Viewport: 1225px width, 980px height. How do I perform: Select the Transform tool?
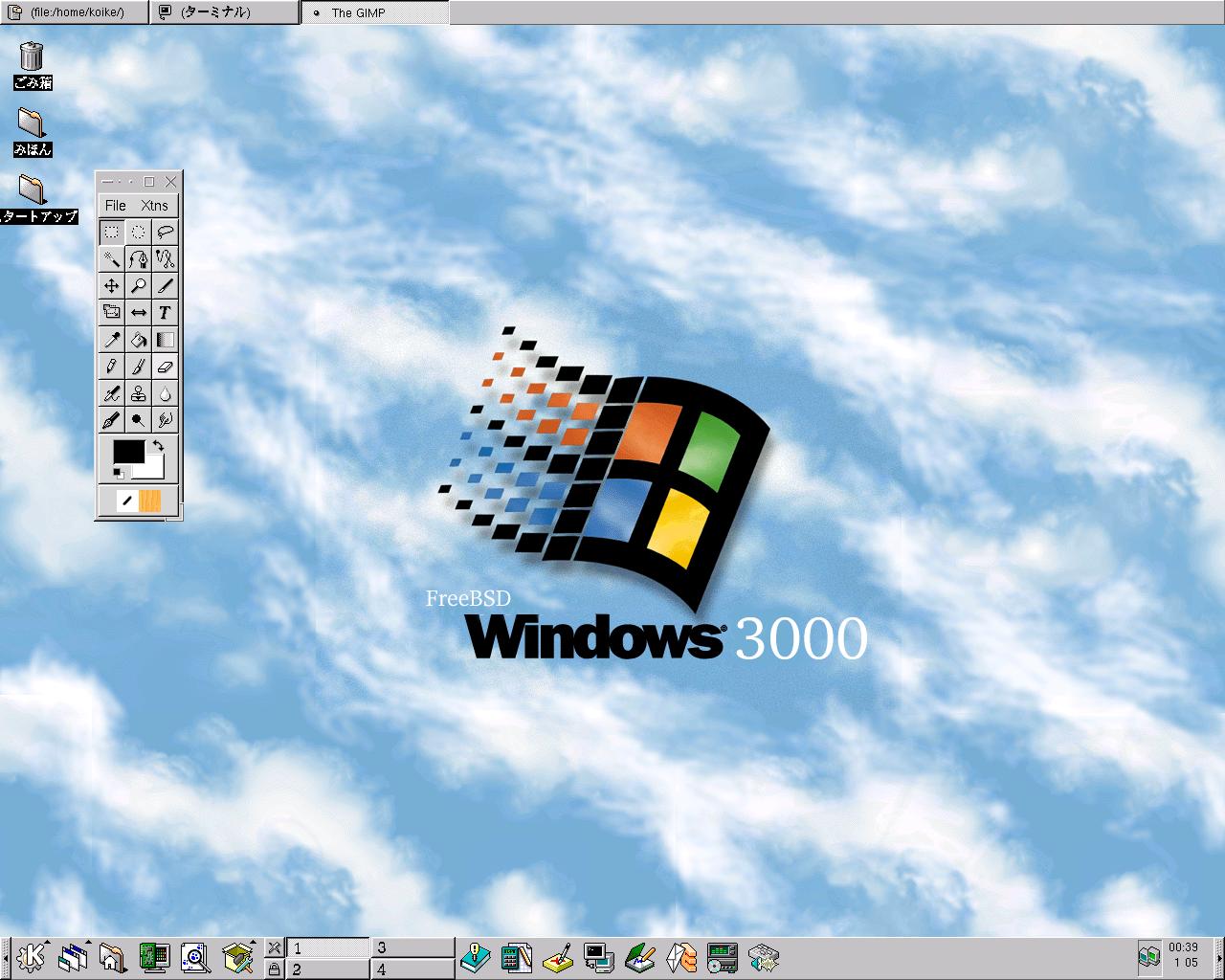[x=112, y=312]
